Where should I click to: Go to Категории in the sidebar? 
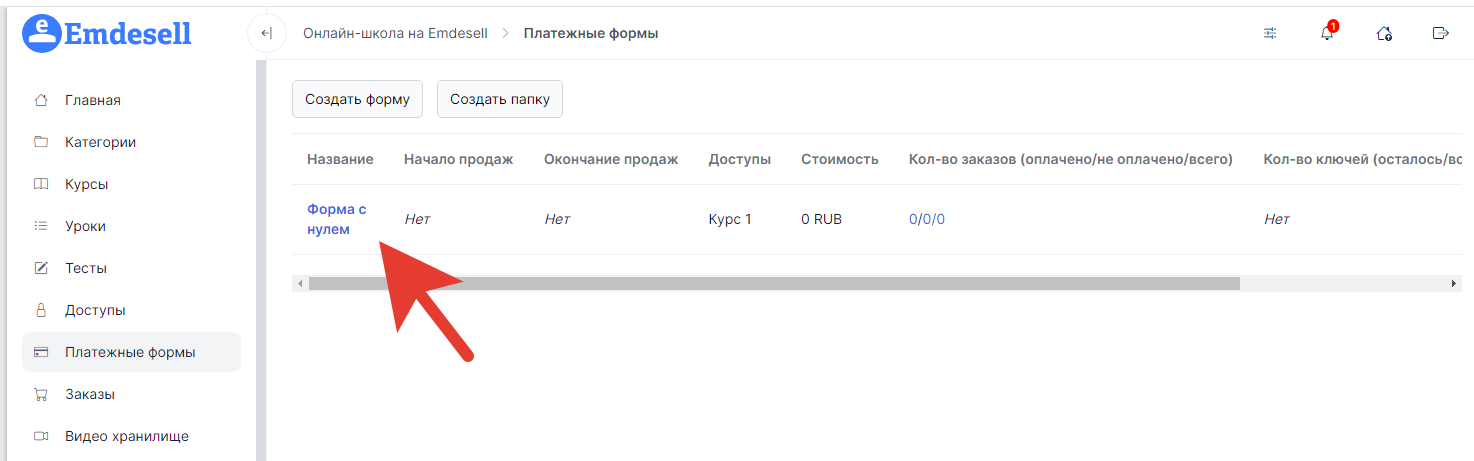(100, 142)
